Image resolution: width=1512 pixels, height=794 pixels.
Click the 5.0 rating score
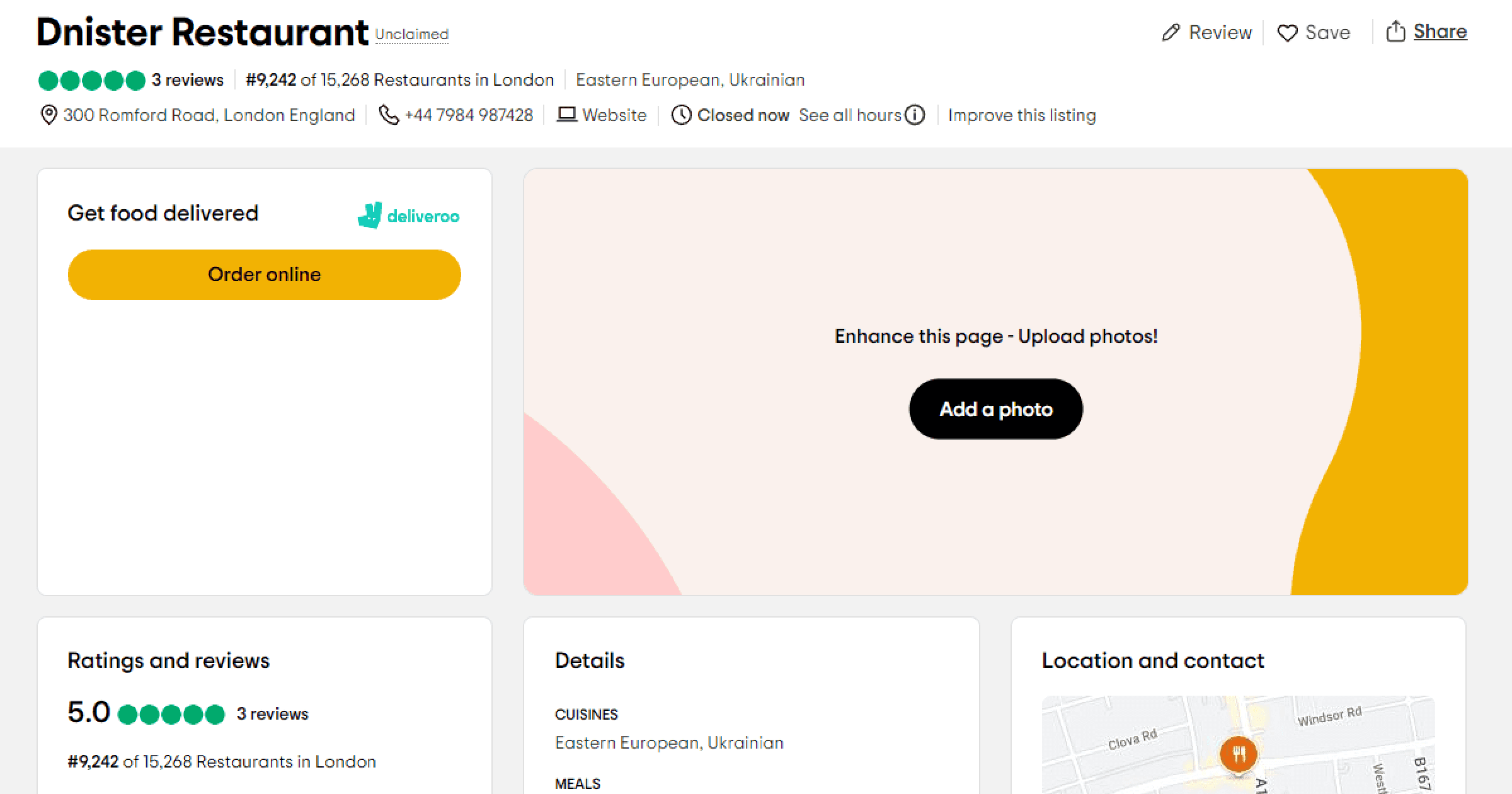89,713
